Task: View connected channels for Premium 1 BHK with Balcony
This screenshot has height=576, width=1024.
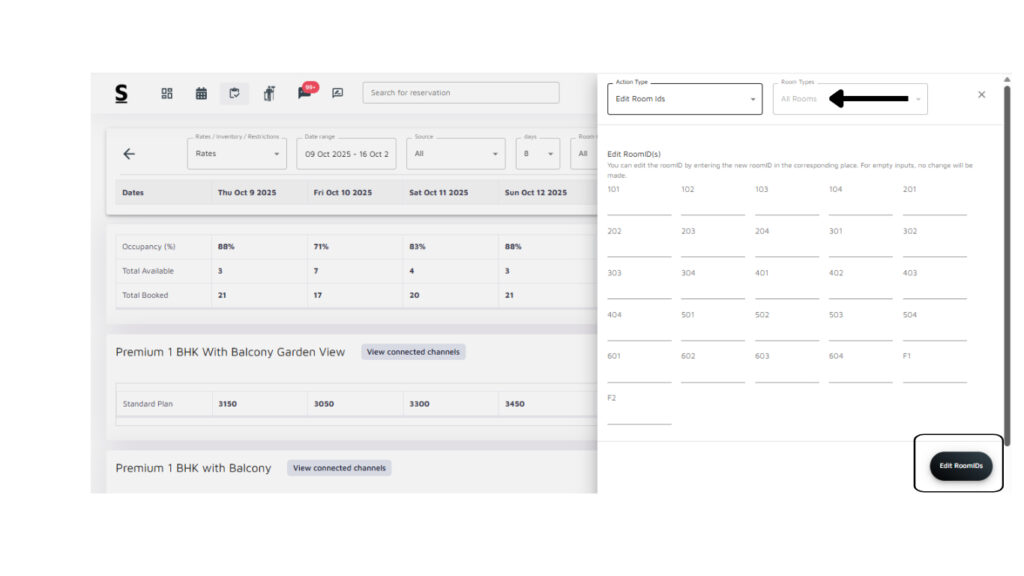Action: (x=339, y=468)
